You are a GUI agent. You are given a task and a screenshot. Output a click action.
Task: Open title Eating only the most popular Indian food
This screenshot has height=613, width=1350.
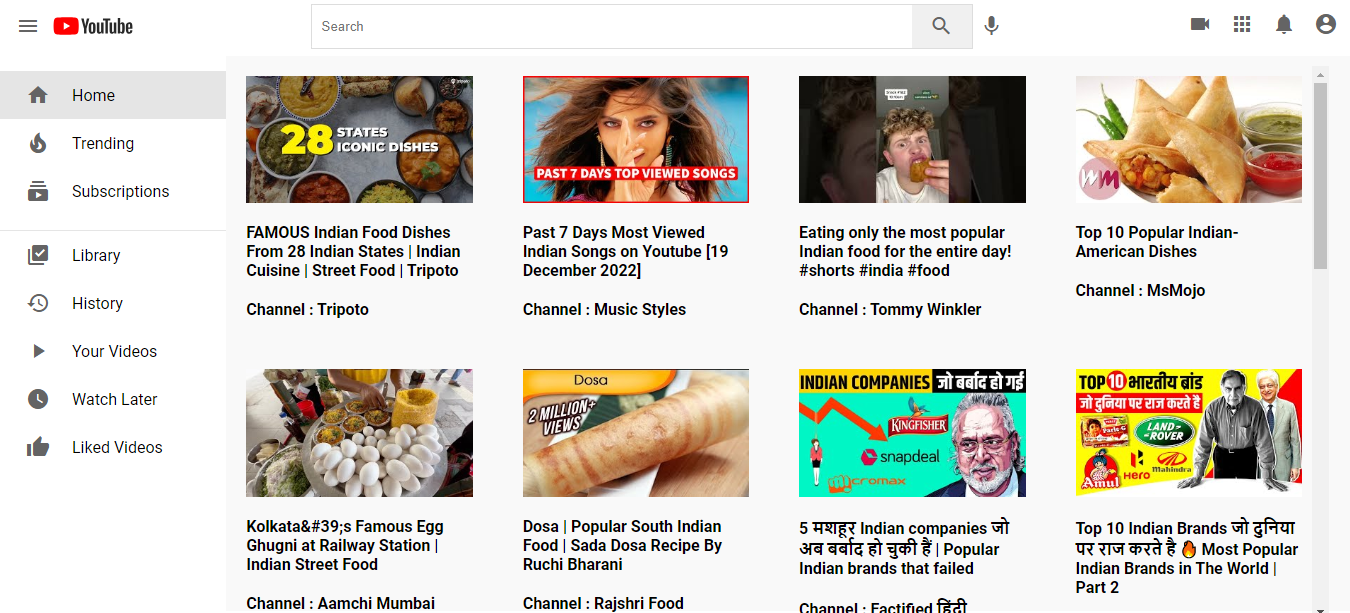pos(905,251)
